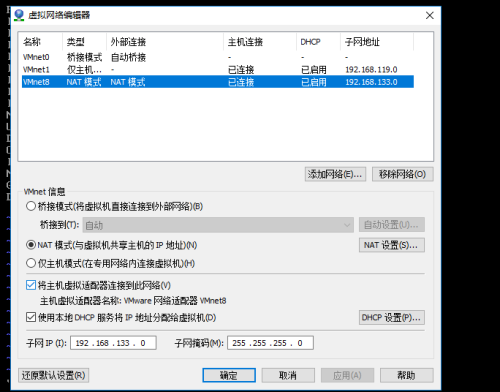Click the Virtual Network Editor title icon
This screenshot has width=500, height=392.
tap(19, 15)
